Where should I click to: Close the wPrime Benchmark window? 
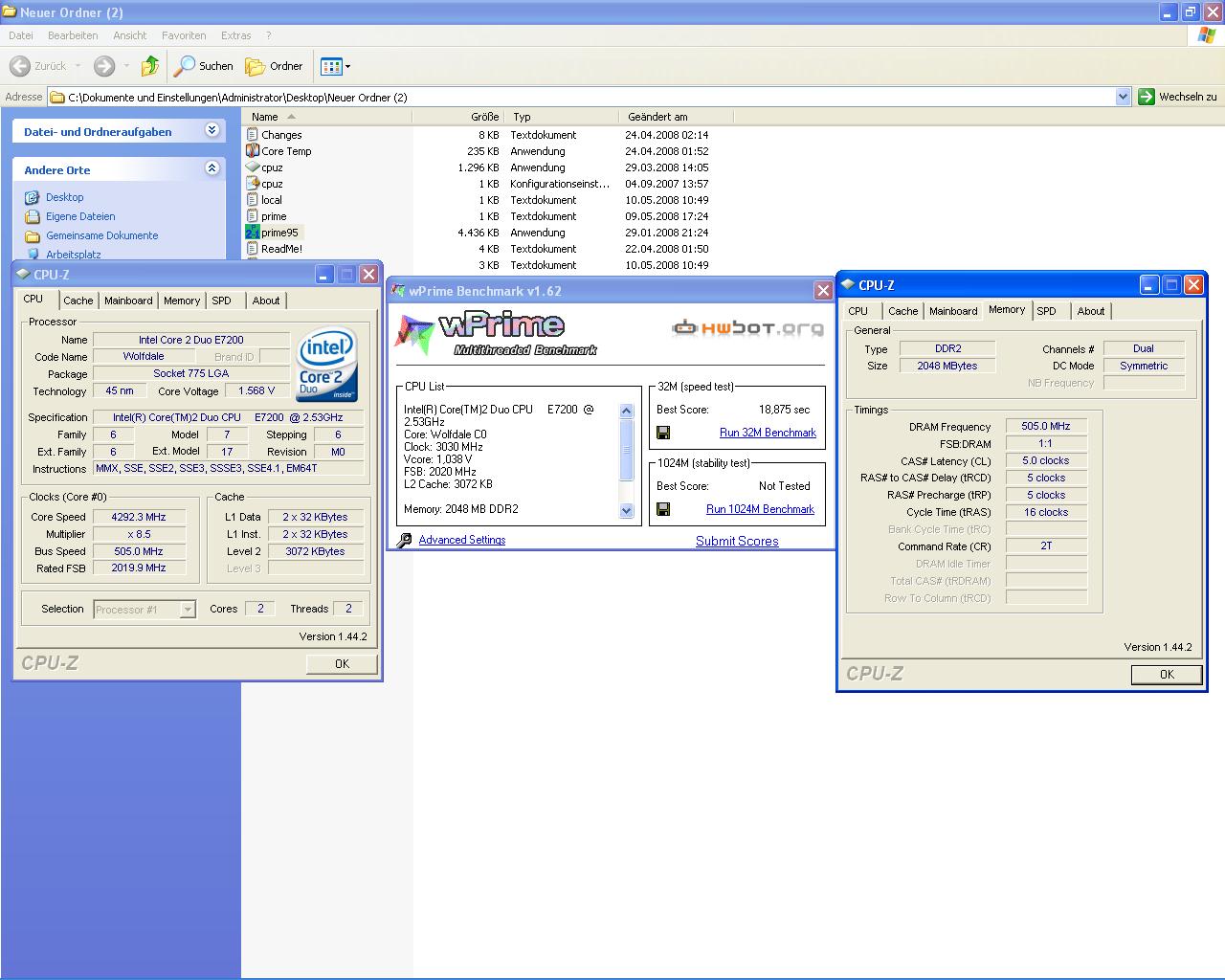pos(823,290)
